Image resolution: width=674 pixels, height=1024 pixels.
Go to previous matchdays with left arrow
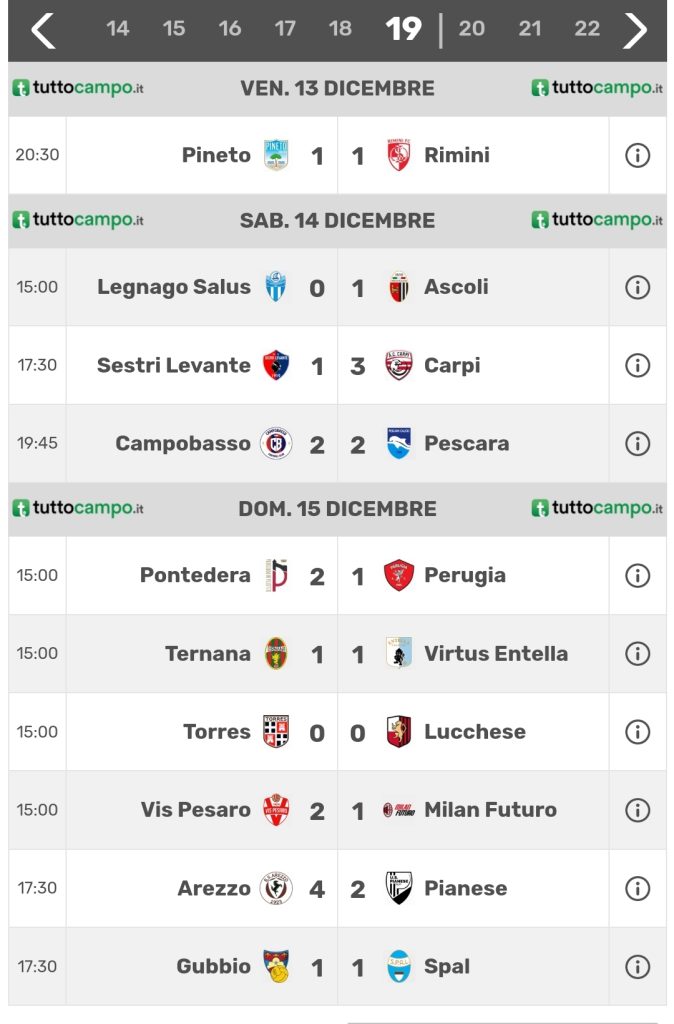(x=43, y=30)
